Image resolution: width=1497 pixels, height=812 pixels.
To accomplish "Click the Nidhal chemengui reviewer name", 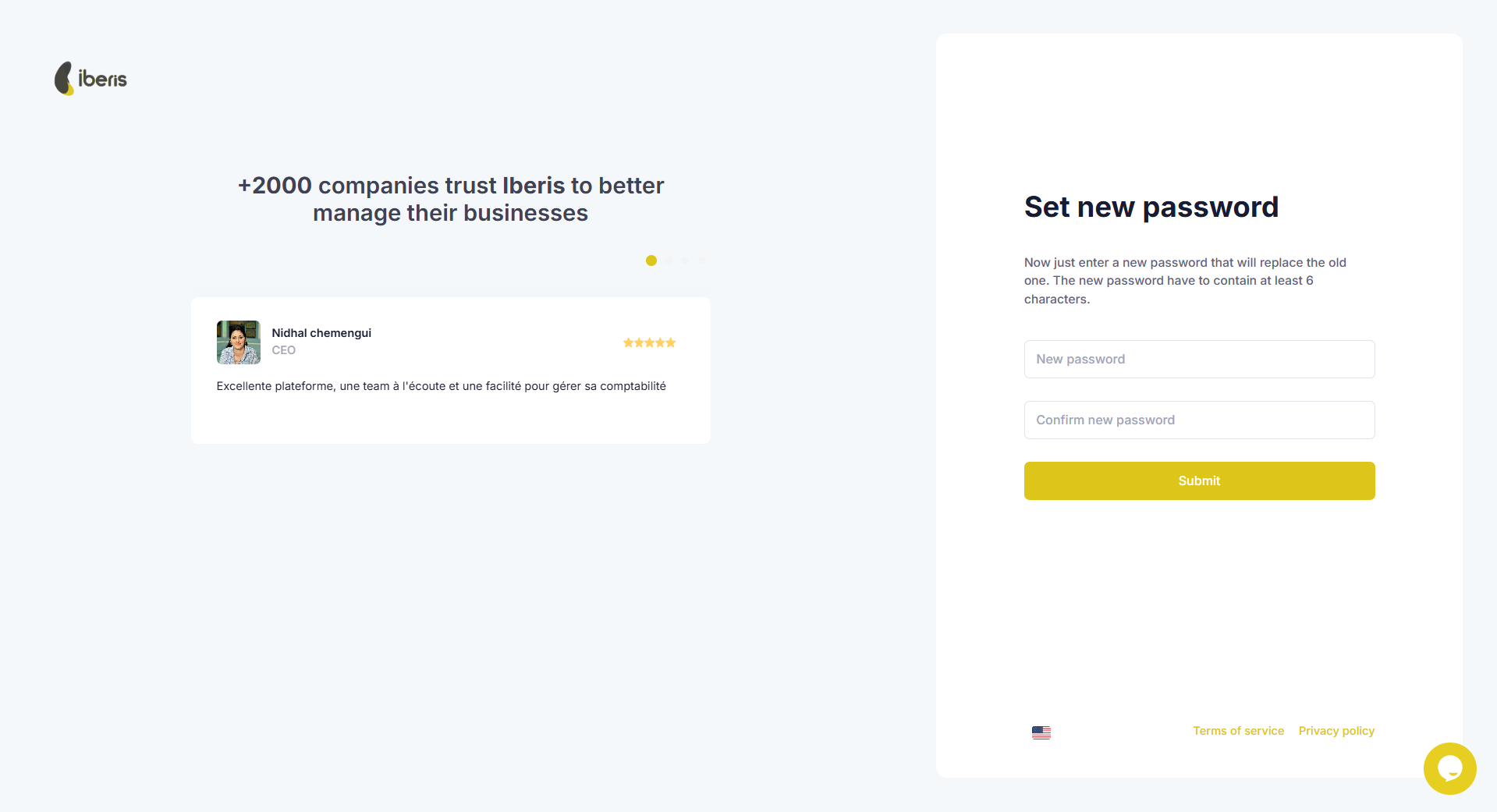I will pos(321,333).
